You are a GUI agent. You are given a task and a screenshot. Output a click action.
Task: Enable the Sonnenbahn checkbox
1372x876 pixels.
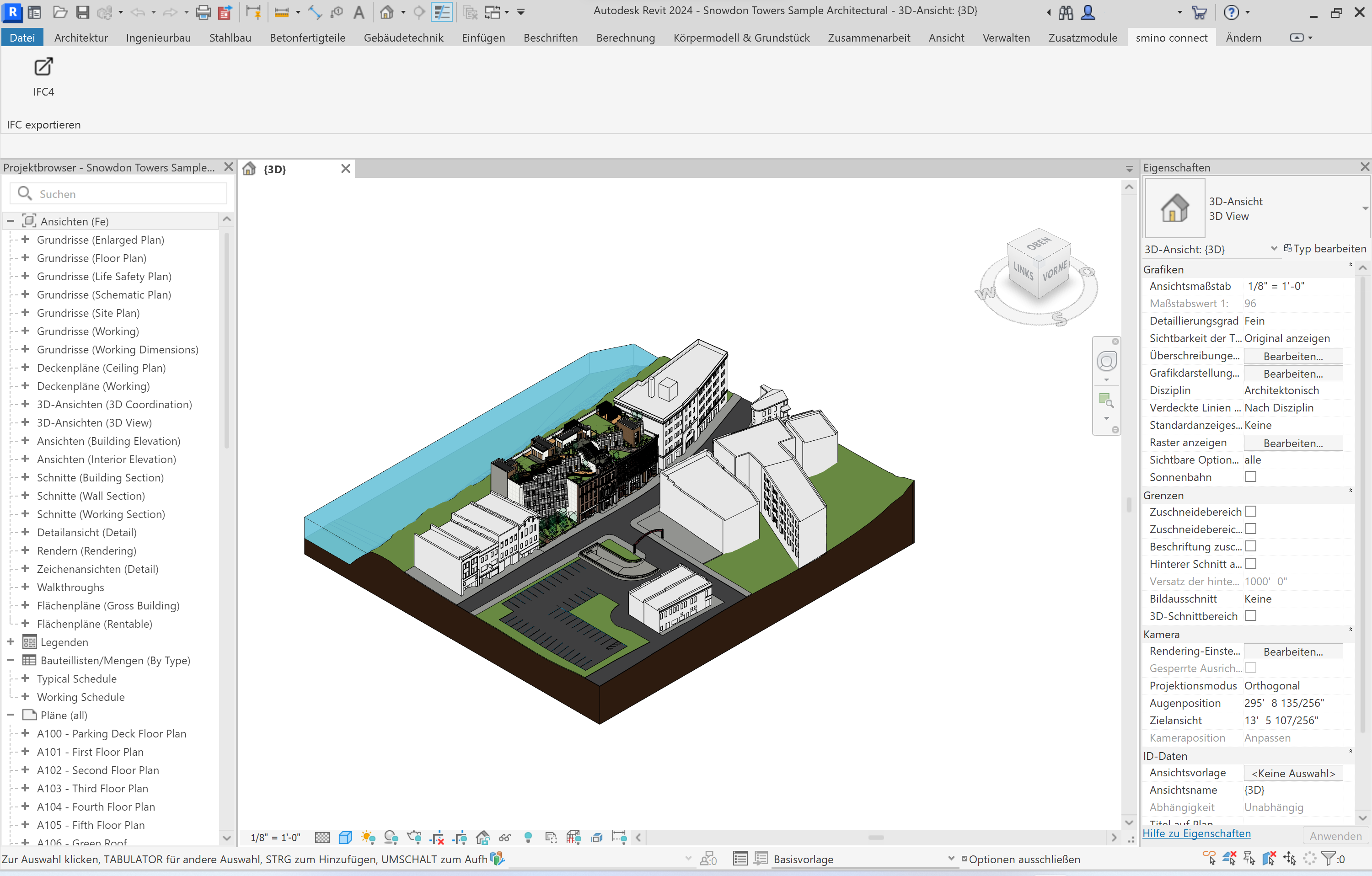pos(1250,477)
